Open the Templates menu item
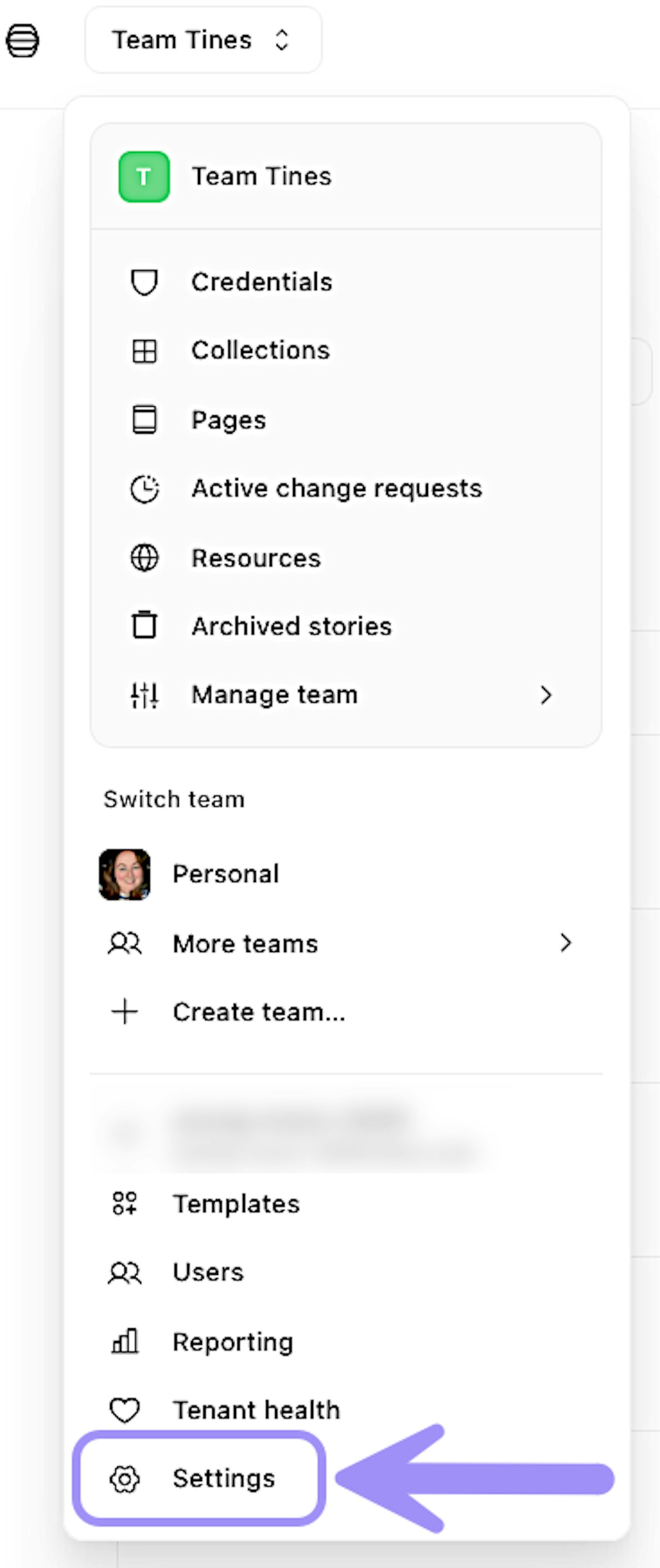Viewport: 660px width, 1568px height. click(x=236, y=1203)
